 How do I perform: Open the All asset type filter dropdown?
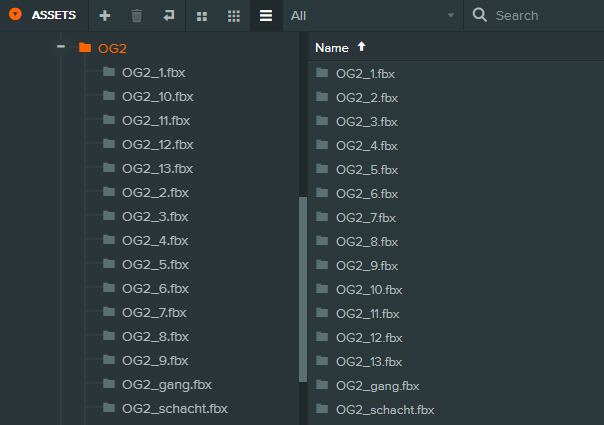click(372, 16)
